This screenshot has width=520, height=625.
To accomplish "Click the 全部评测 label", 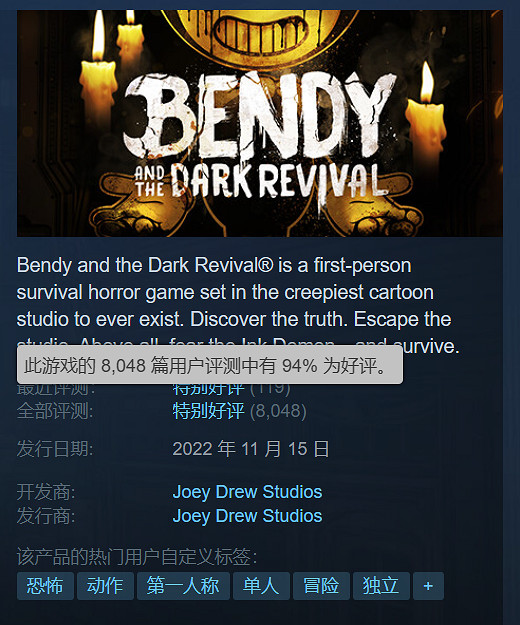I will pyautogui.click(x=55, y=411).
